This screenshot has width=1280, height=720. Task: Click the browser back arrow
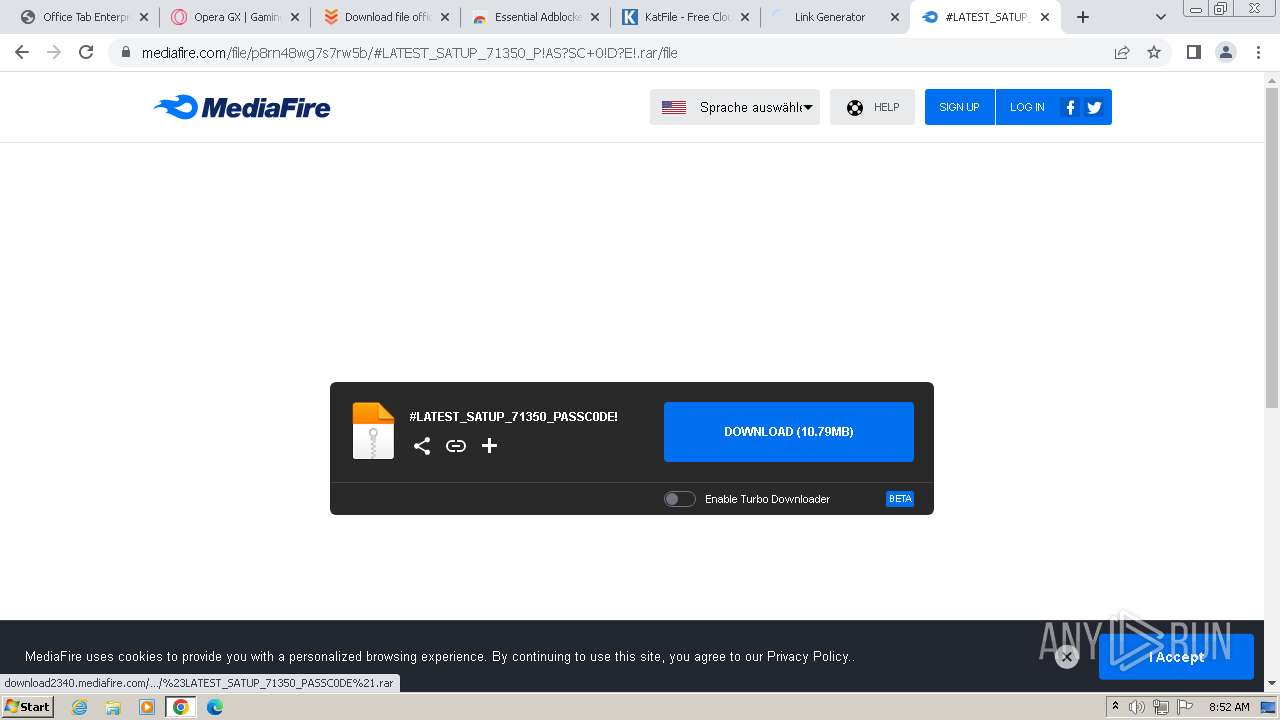click(22, 52)
